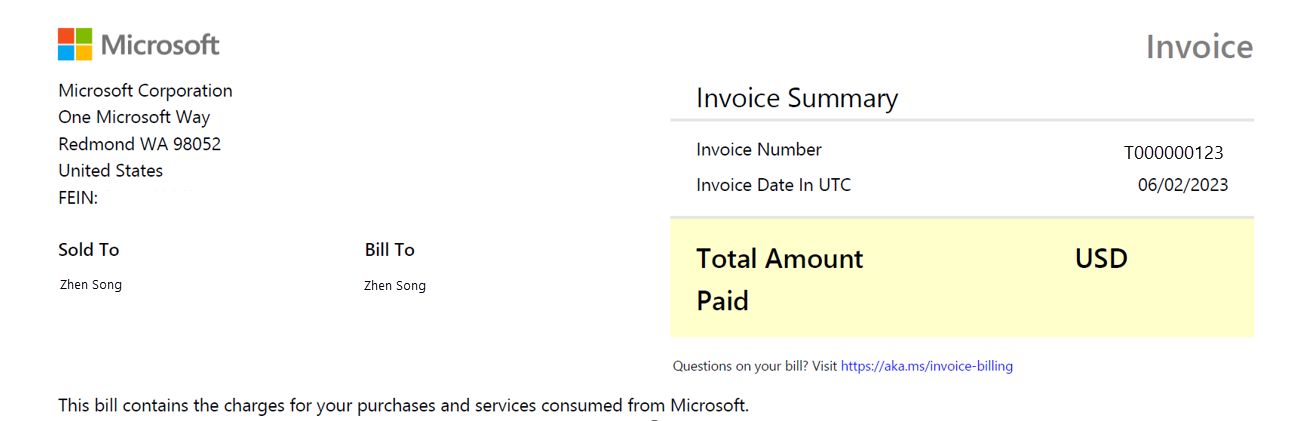Click the Total Amount Paid text

[779, 279]
